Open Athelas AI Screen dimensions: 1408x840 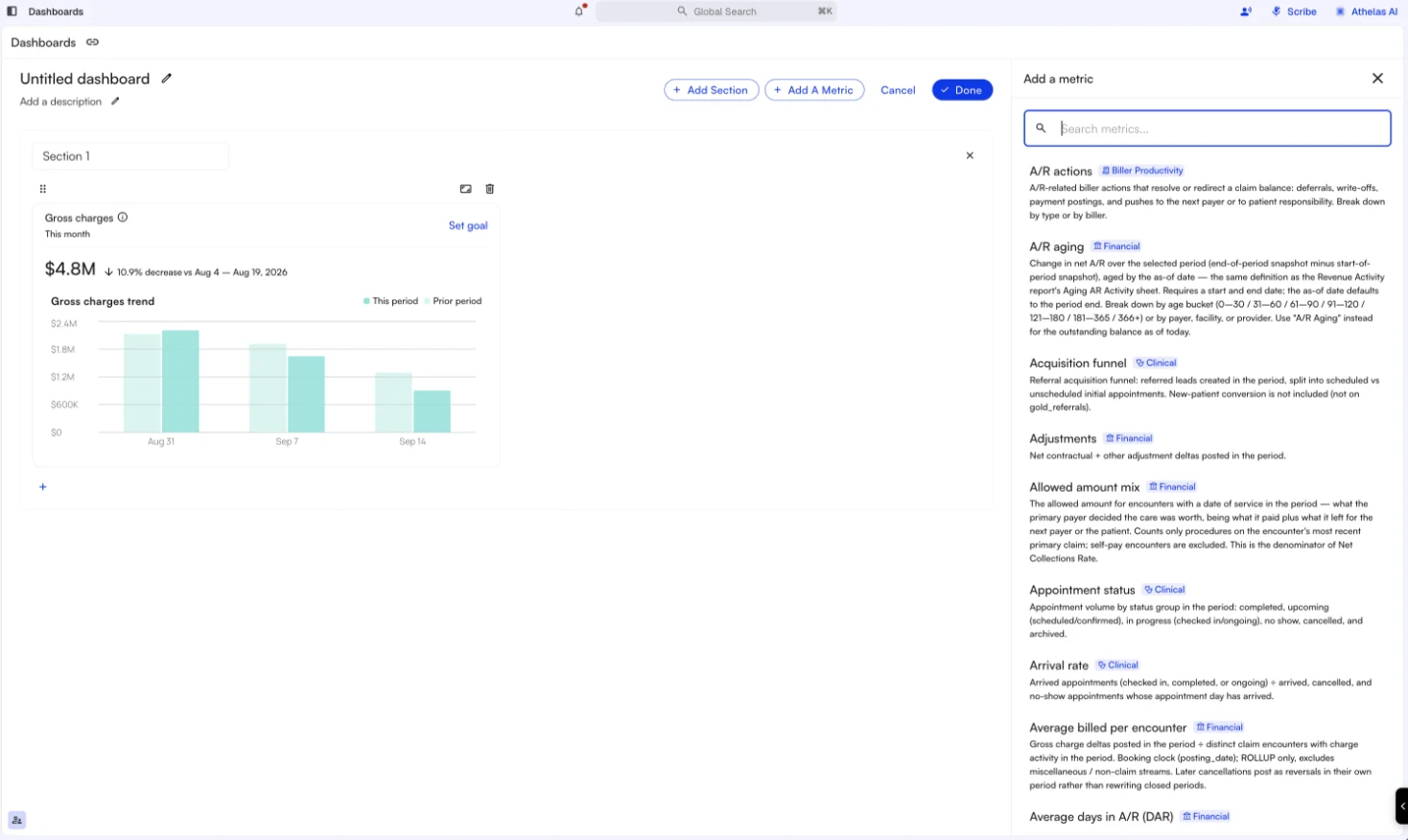(x=1367, y=12)
